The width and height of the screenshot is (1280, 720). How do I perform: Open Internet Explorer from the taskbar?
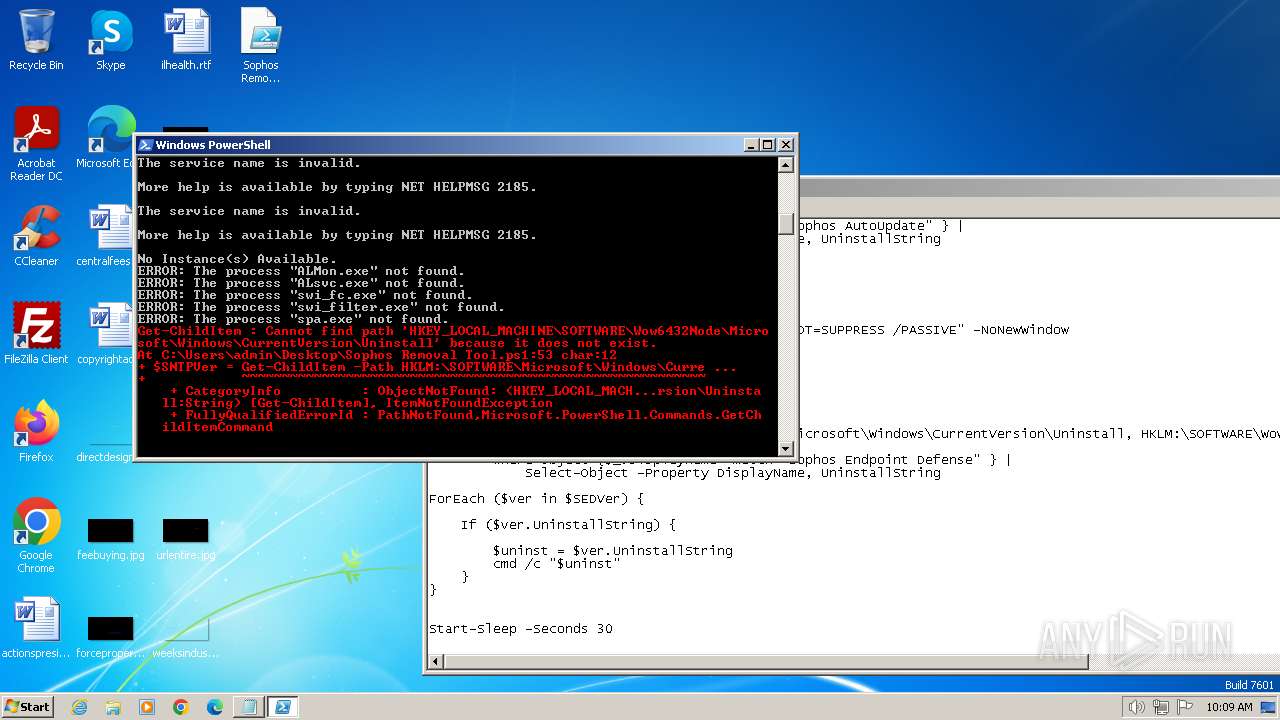pos(79,707)
